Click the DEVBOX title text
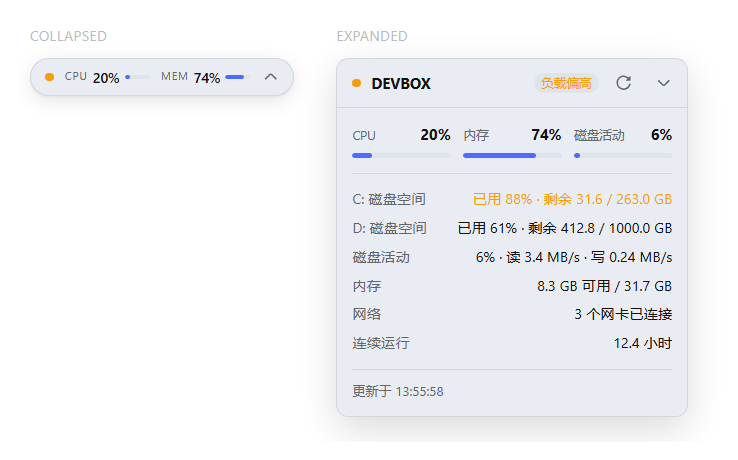 click(401, 83)
